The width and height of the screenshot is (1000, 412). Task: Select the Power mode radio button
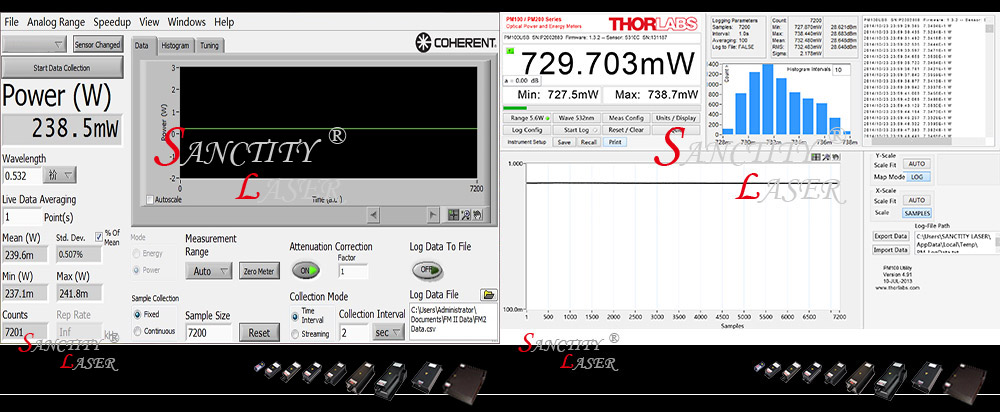[x=135, y=270]
